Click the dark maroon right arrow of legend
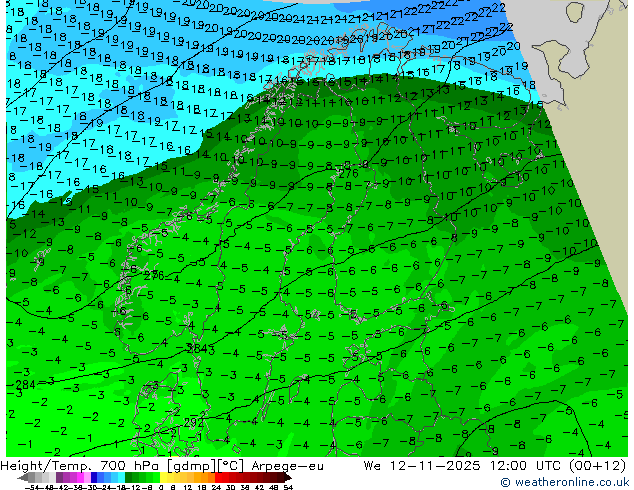 click(x=287, y=478)
